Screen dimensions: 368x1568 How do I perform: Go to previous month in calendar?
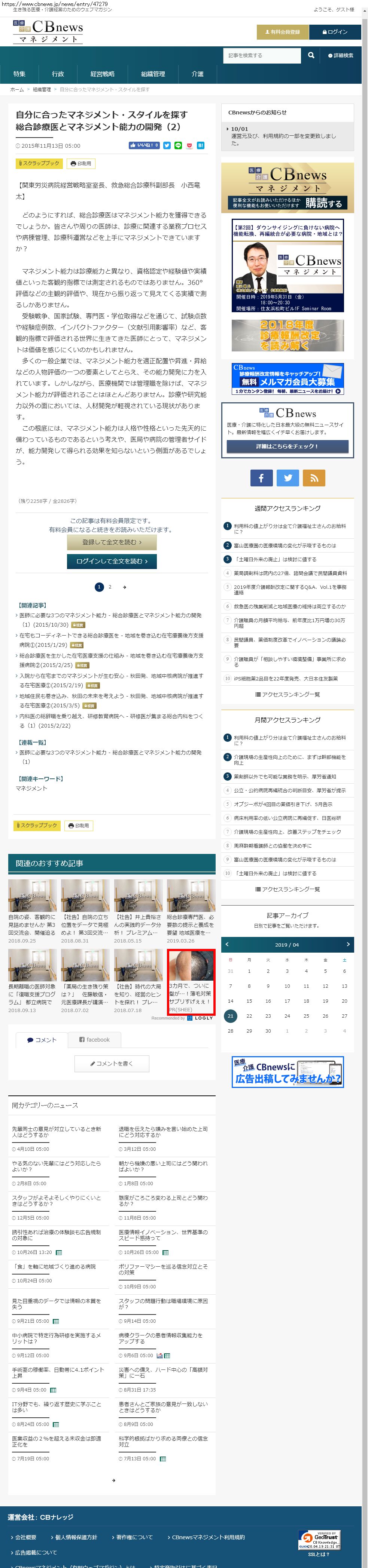pyautogui.click(x=227, y=944)
